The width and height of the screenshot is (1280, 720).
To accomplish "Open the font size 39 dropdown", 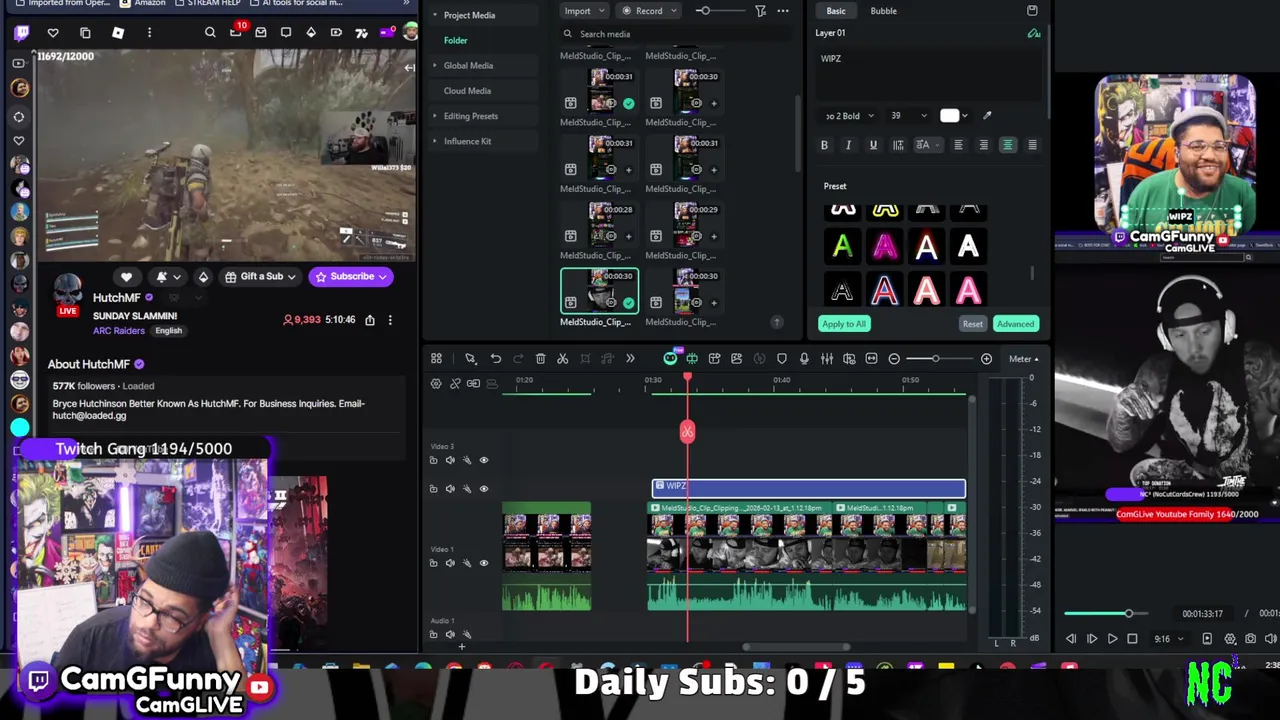I will (909, 116).
